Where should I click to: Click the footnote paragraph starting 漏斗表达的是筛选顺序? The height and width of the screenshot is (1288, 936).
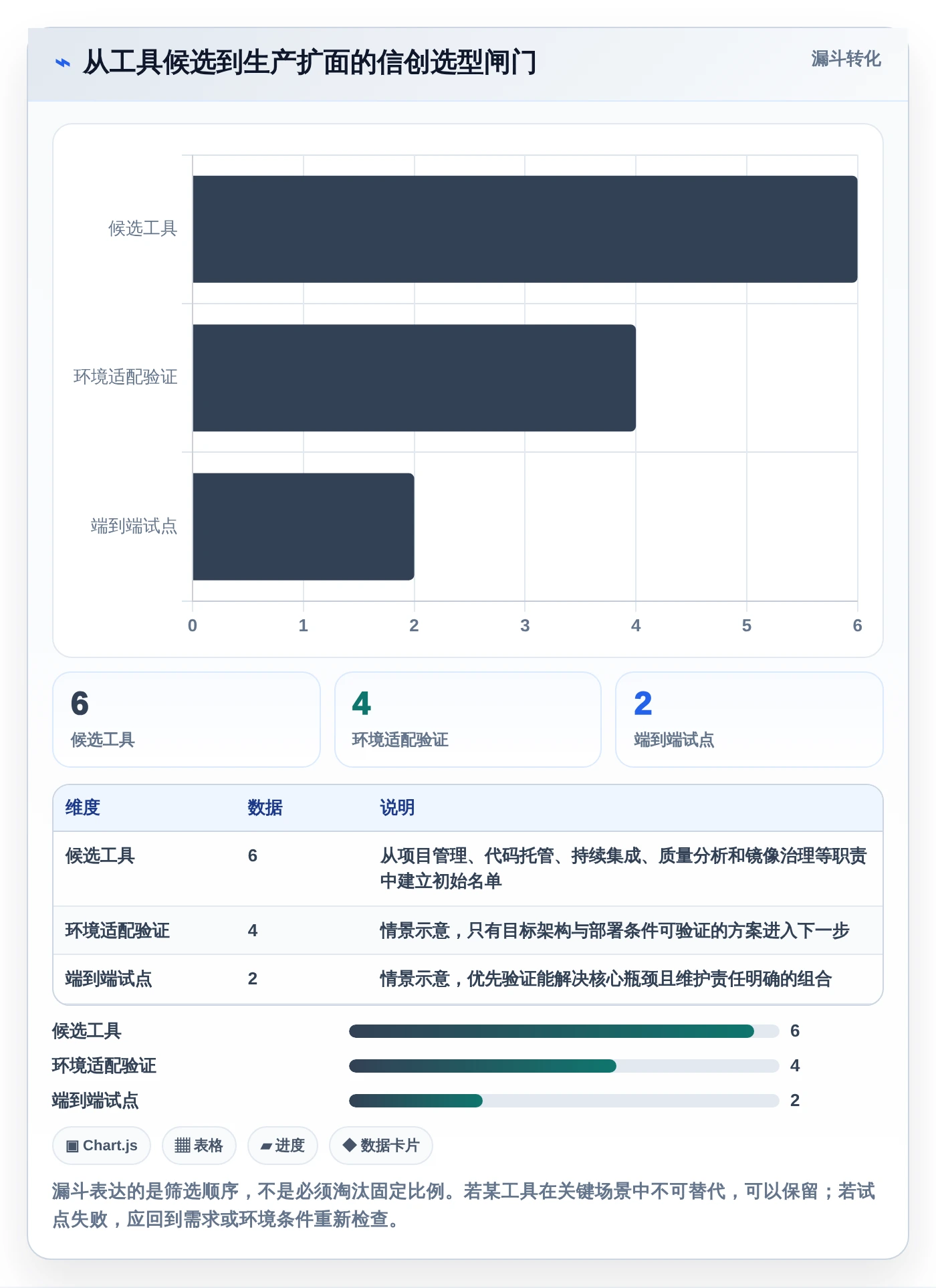464,1205
